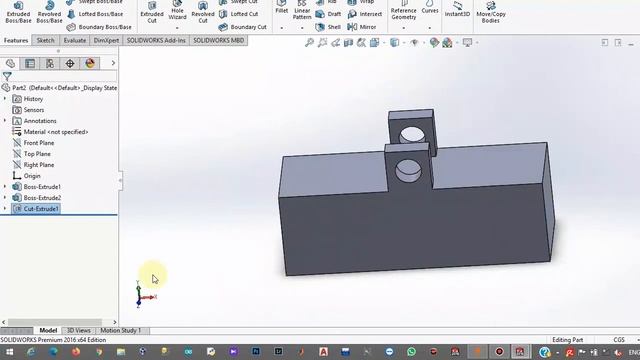Image resolution: width=640 pixels, height=360 pixels.
Task: Click the Apply Scene icon
Action: click(x=447, y=42)
